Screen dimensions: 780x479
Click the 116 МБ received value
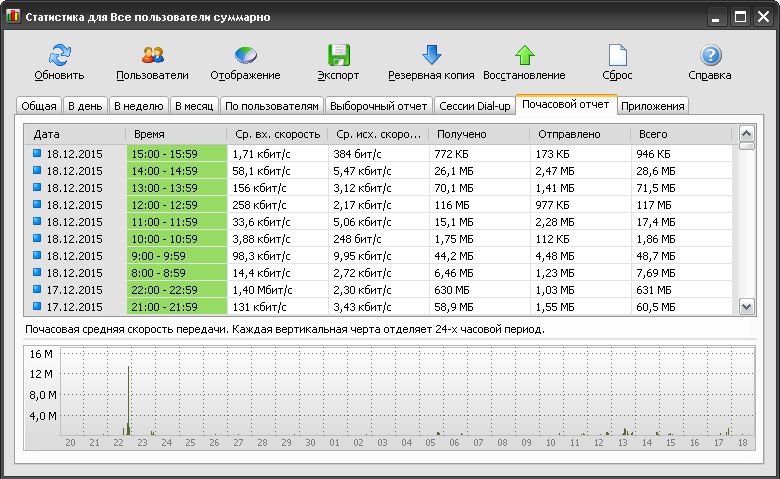tap(452, 204)
